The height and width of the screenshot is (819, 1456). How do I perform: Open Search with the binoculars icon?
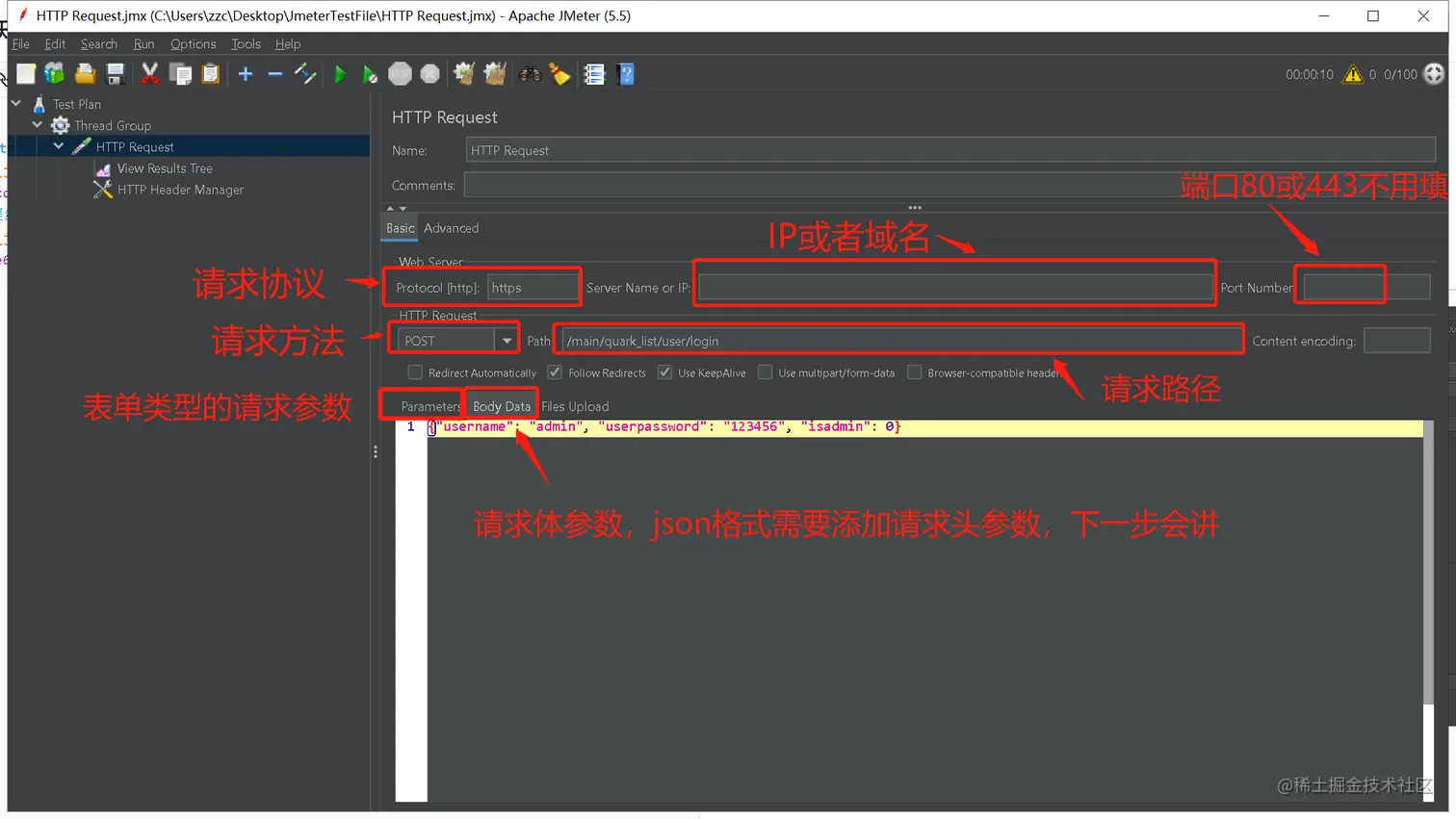(530, 74)
